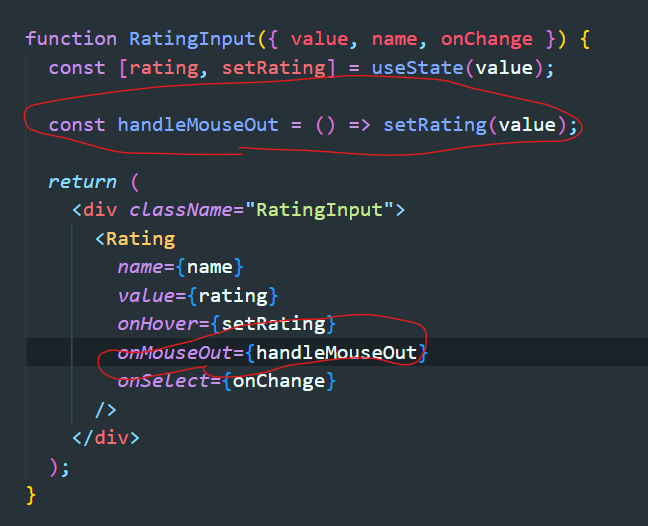Click the name parameter in the function signature
This screenshot has width=648, height=526.
[395, 39]
